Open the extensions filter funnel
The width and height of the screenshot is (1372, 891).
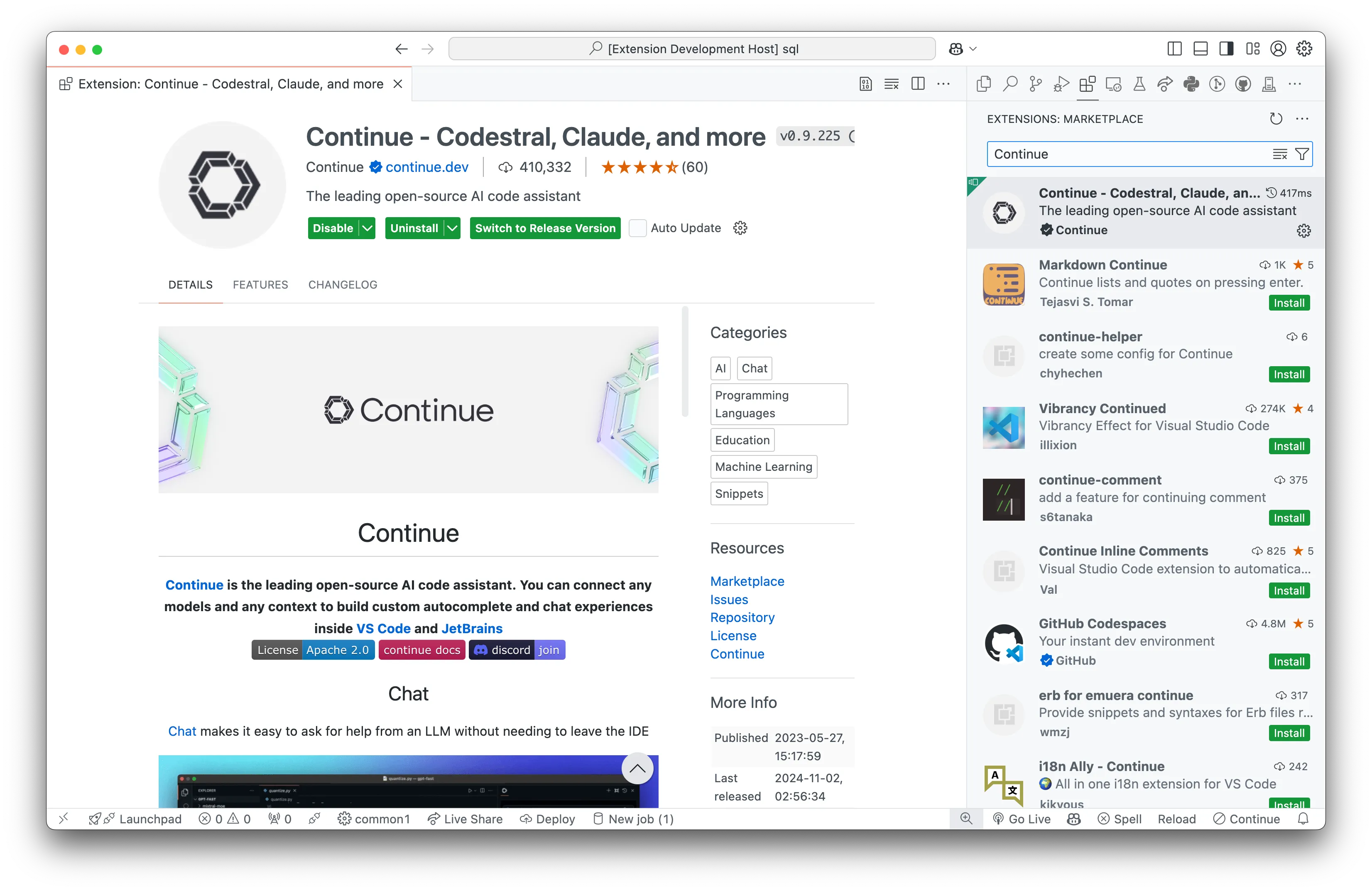click(x=1302, y=154)
